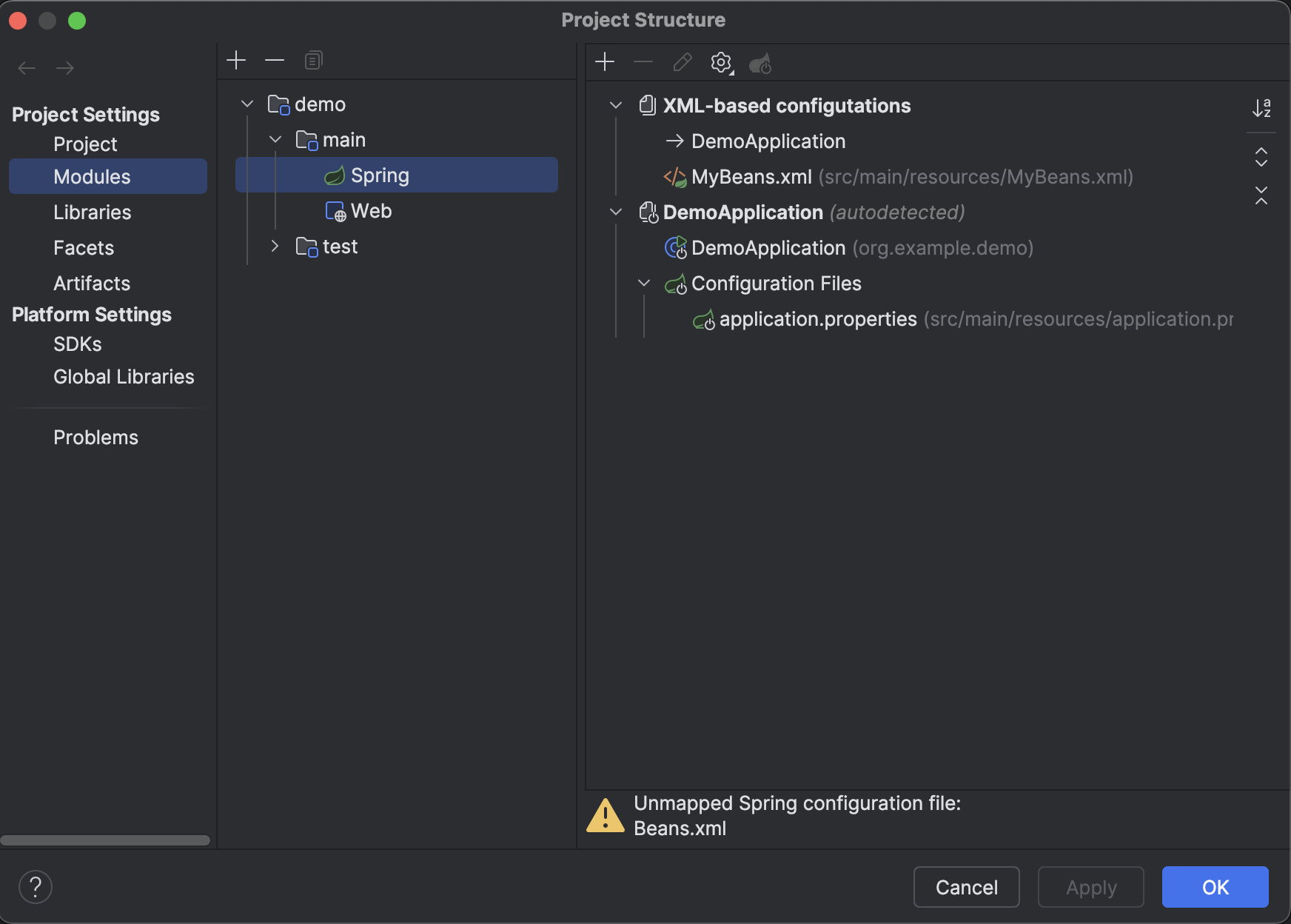The height and width of the screenshot is (924, 1291).
Task: Open the Libraries settings section
Action: 92,212
